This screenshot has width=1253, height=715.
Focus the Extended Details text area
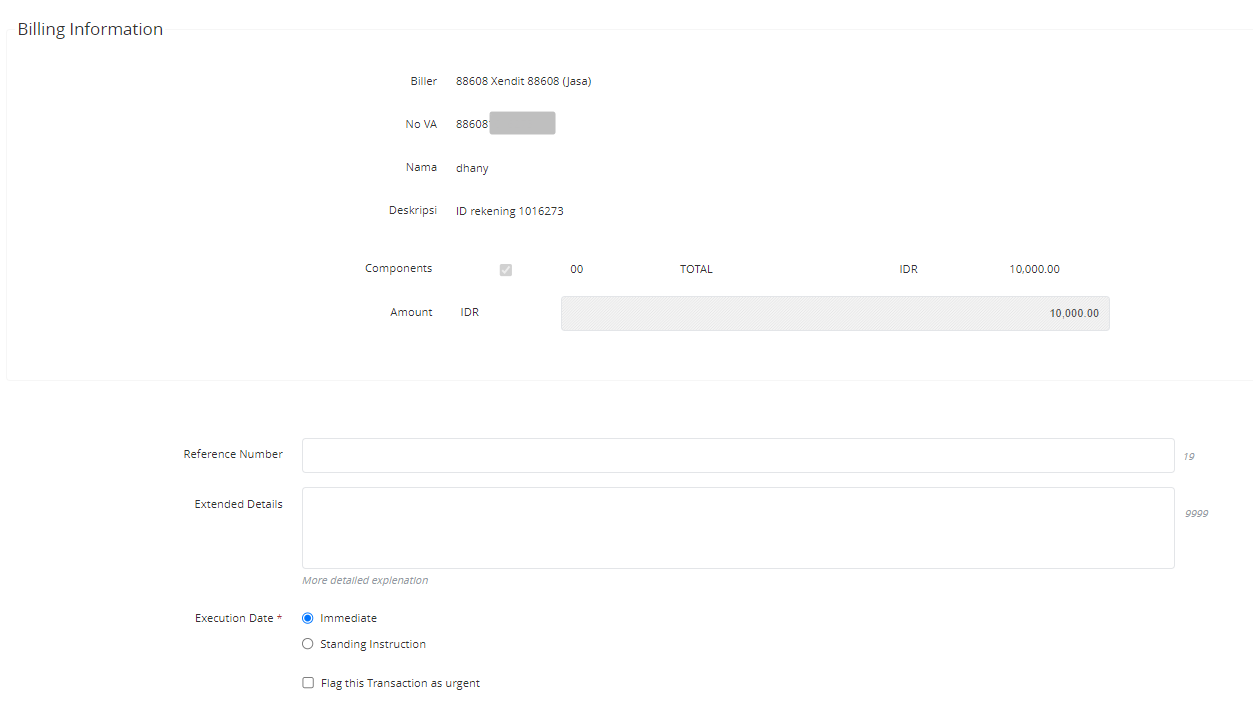(737, 528)
